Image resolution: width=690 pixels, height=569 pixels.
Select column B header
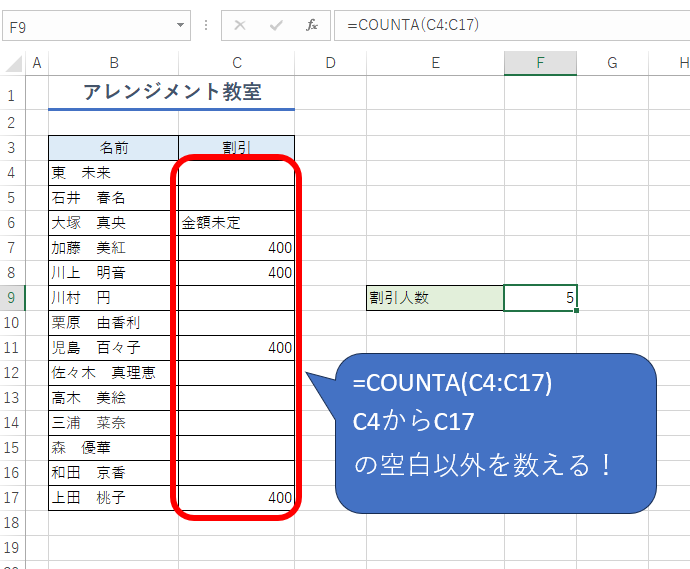[x=114, y=63]
